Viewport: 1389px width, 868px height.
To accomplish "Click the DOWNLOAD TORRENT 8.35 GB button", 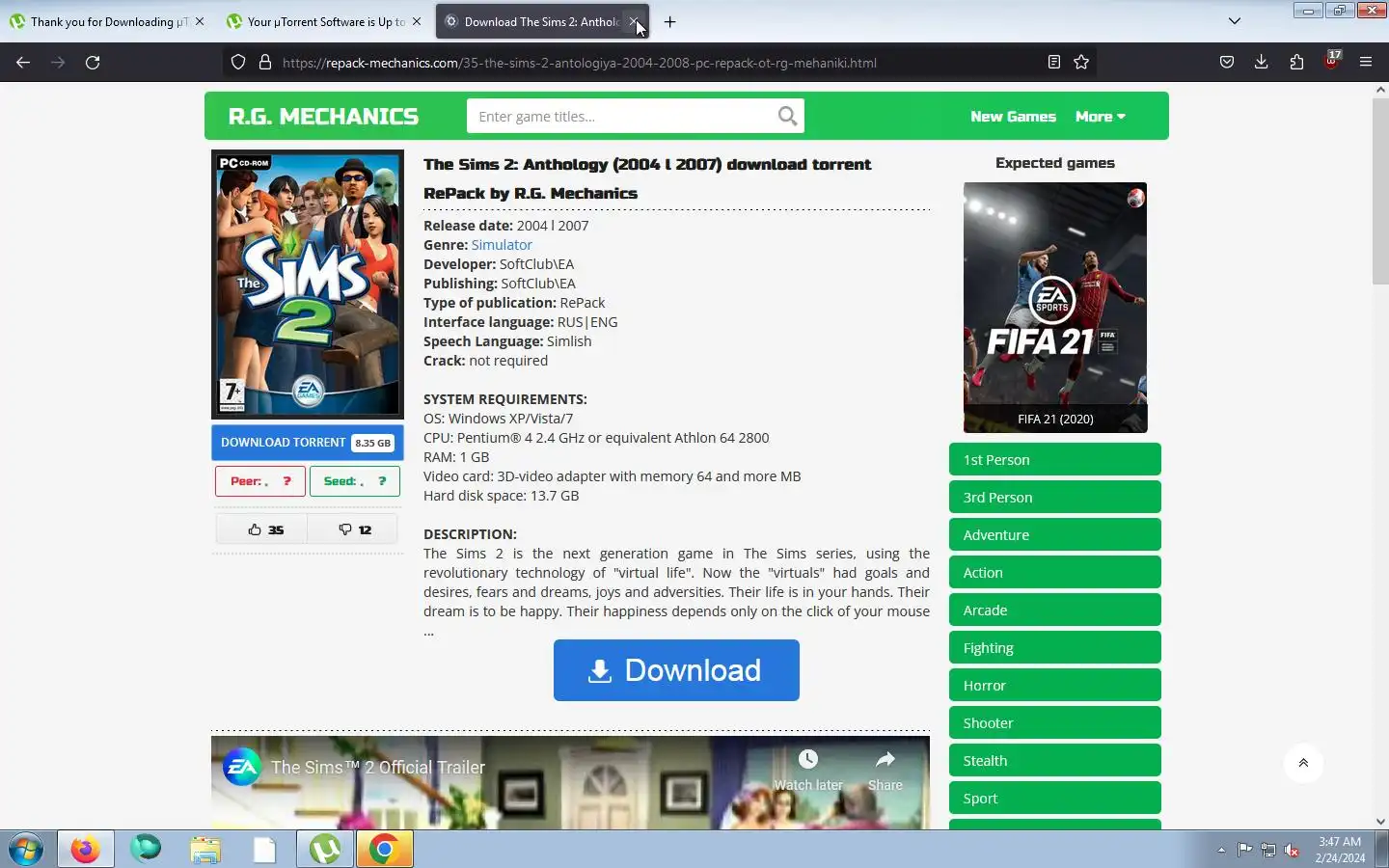I will [307, 443].
